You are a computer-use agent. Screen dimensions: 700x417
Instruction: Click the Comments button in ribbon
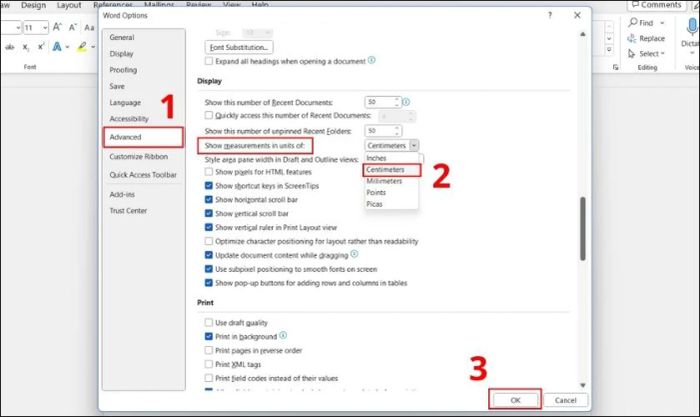pyautogui.click(x=656, y=5)
